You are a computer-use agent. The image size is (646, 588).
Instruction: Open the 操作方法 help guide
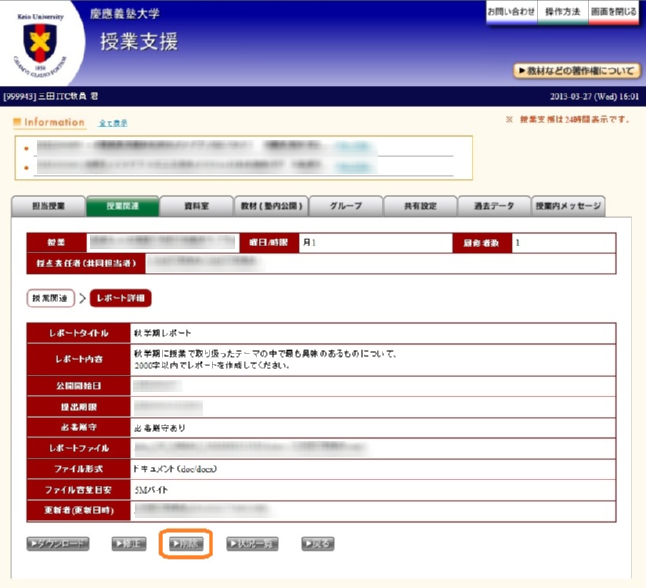(562, 12)
